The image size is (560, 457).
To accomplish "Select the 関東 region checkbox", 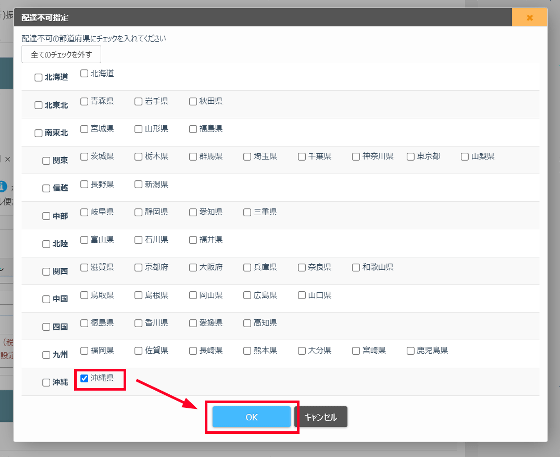I will 46,161.
